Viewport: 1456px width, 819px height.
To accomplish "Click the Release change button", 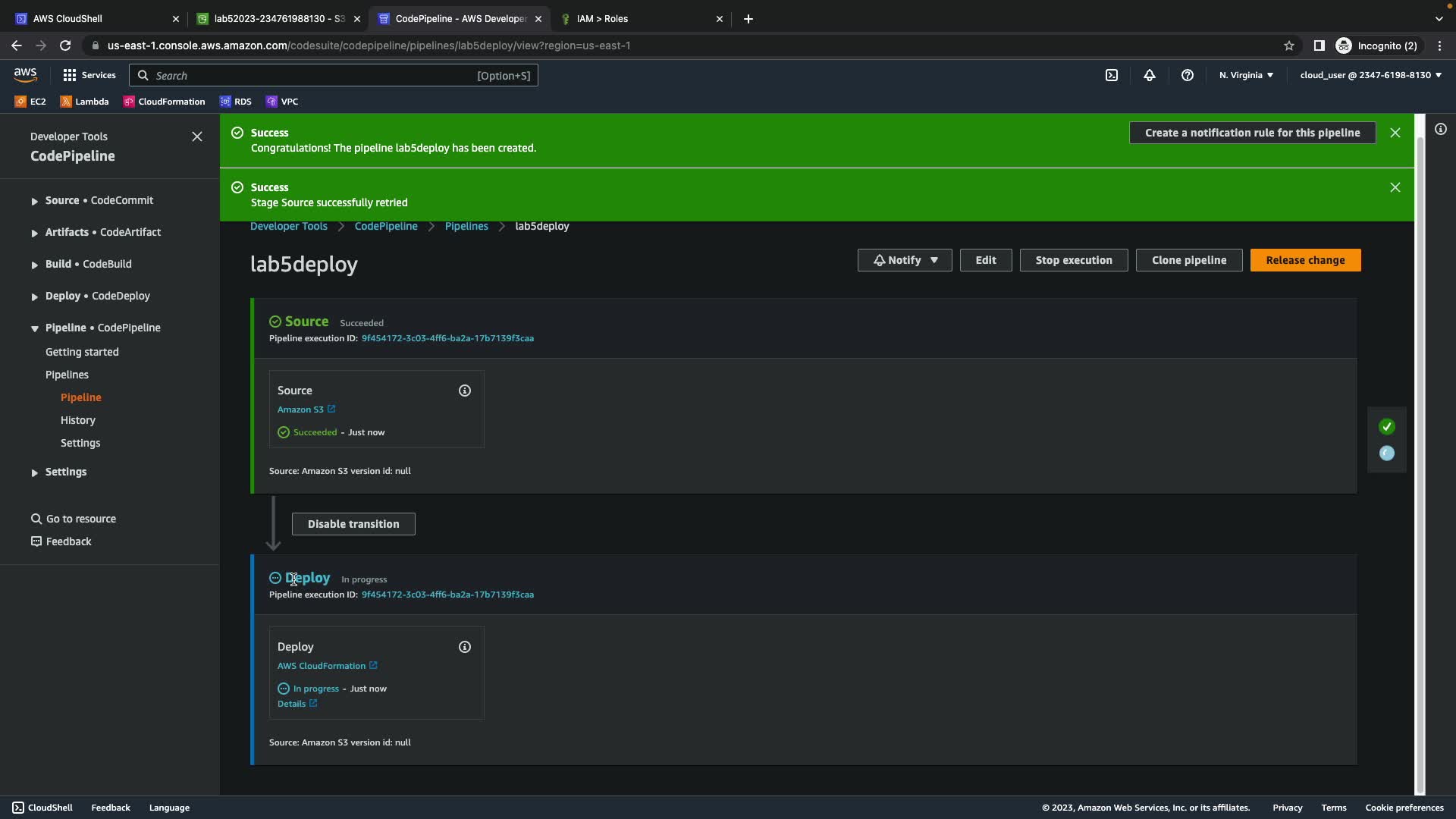I will 1304,260.
